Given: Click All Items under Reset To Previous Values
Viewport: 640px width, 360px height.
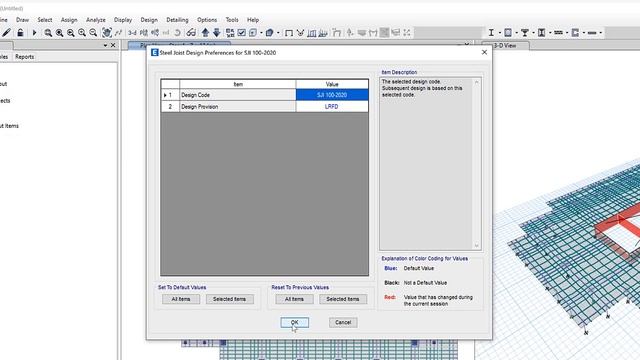Looking at the screenshot, I should point(294,299).
